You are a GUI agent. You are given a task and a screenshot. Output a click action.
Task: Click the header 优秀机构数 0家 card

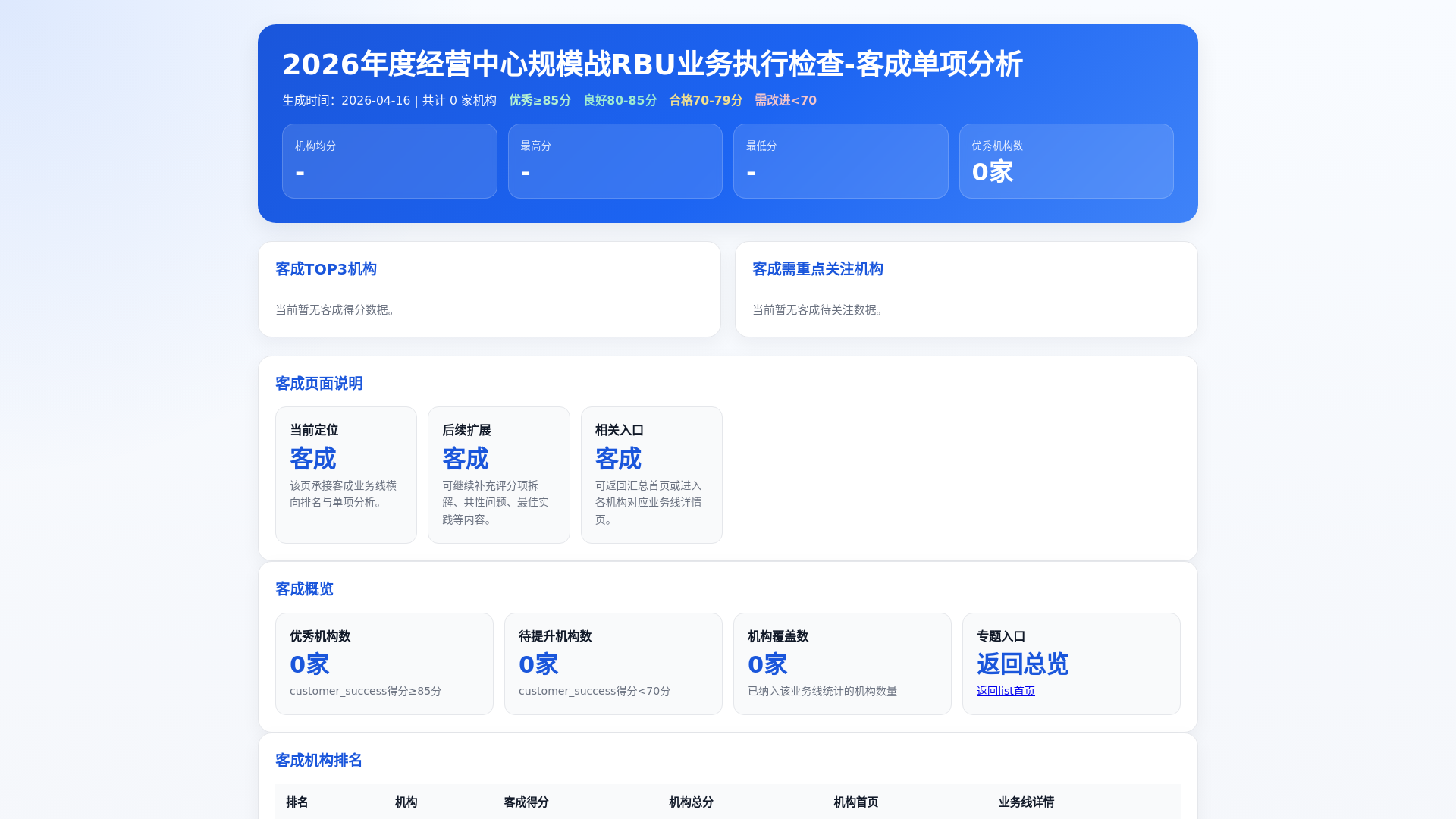click(1066, 162)
